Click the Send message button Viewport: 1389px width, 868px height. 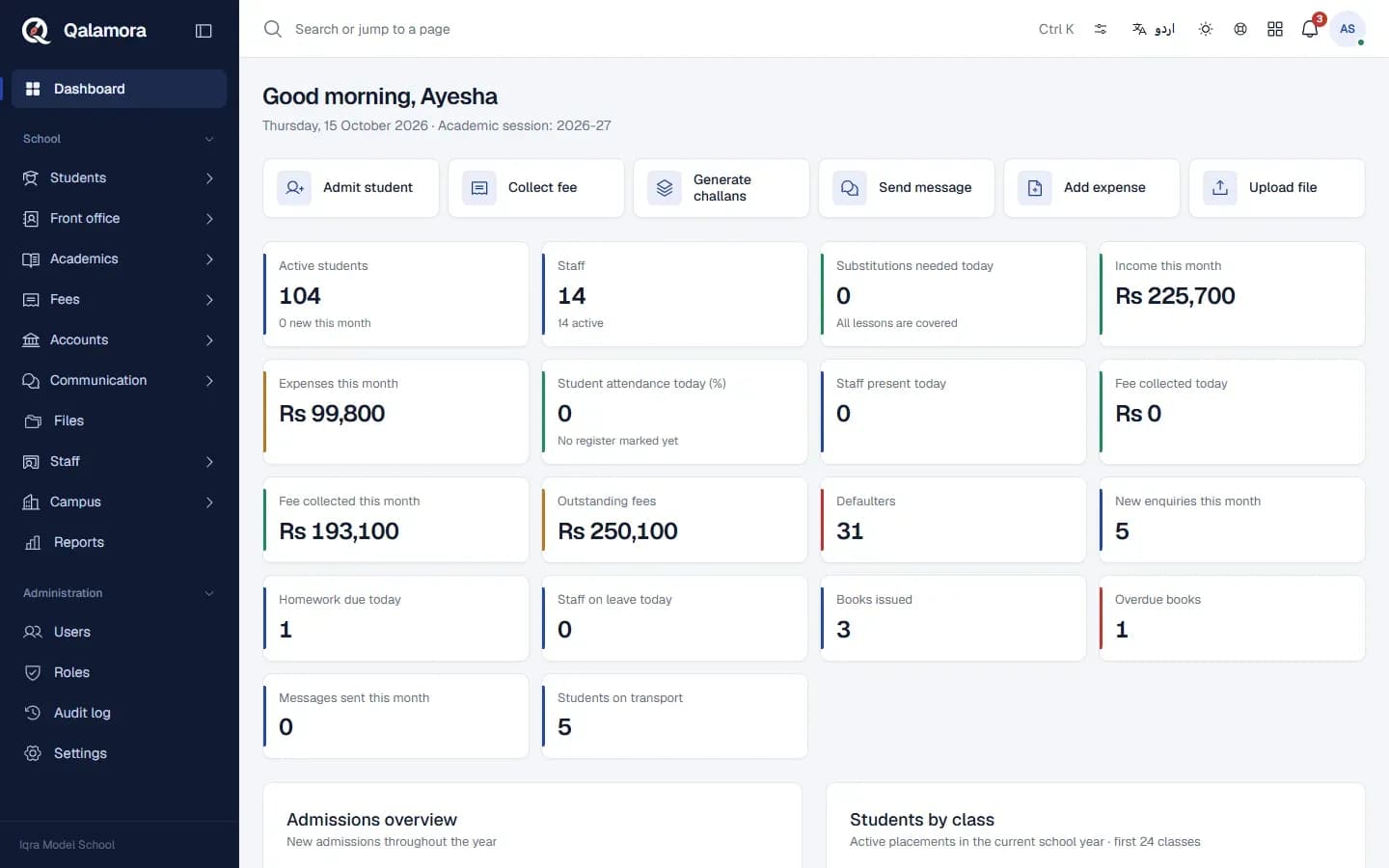point(907,188)
